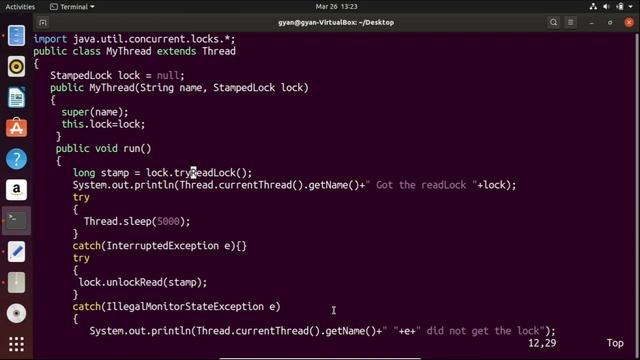
Task: Click the " Got the readLock " string
Action: click(x=421, y=185)
